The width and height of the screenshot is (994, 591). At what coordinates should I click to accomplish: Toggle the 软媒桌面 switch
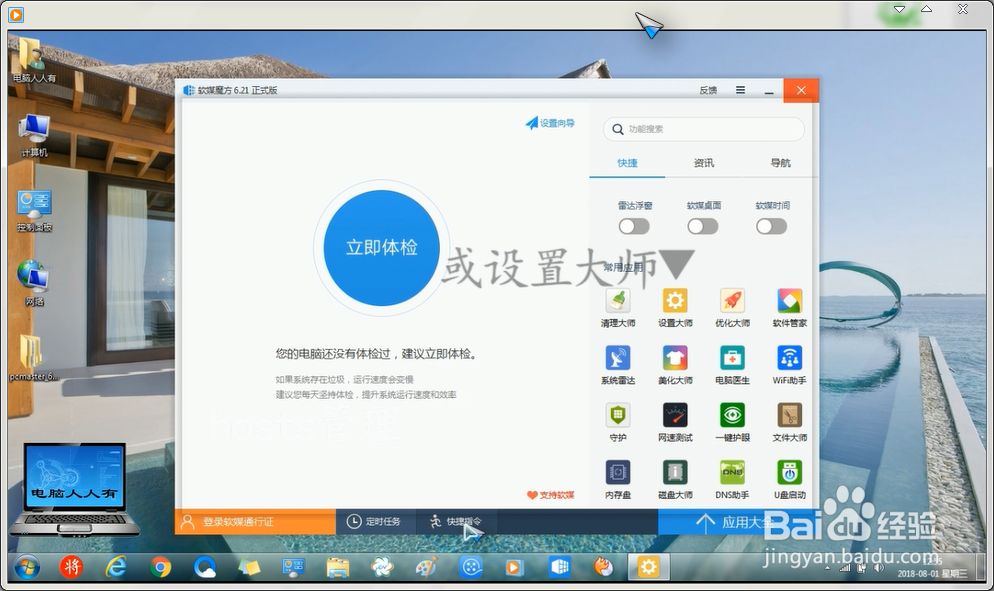click(703, 226)
